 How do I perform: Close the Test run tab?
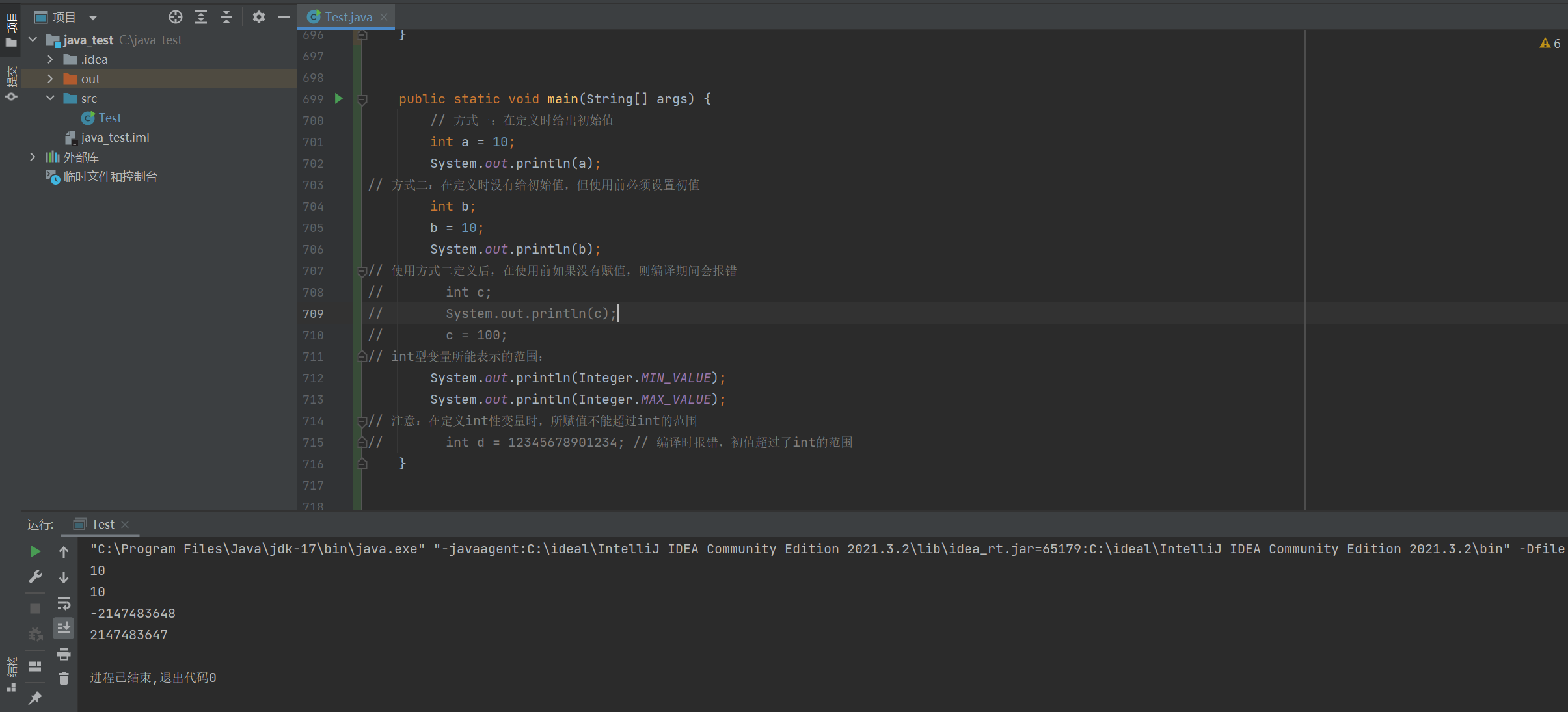(125, 525)
